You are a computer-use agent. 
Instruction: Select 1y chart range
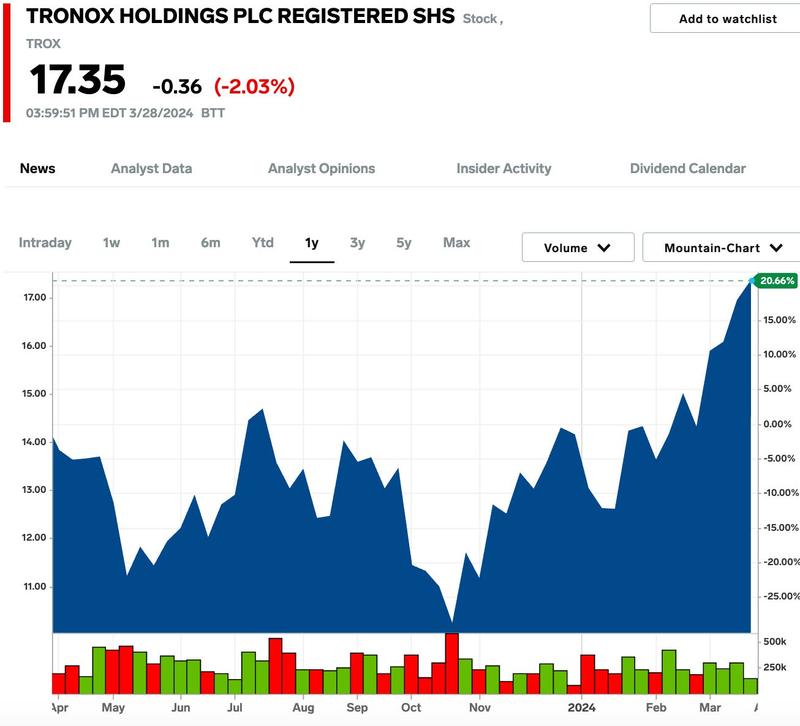pyautogui.click(x=312, y=243)
